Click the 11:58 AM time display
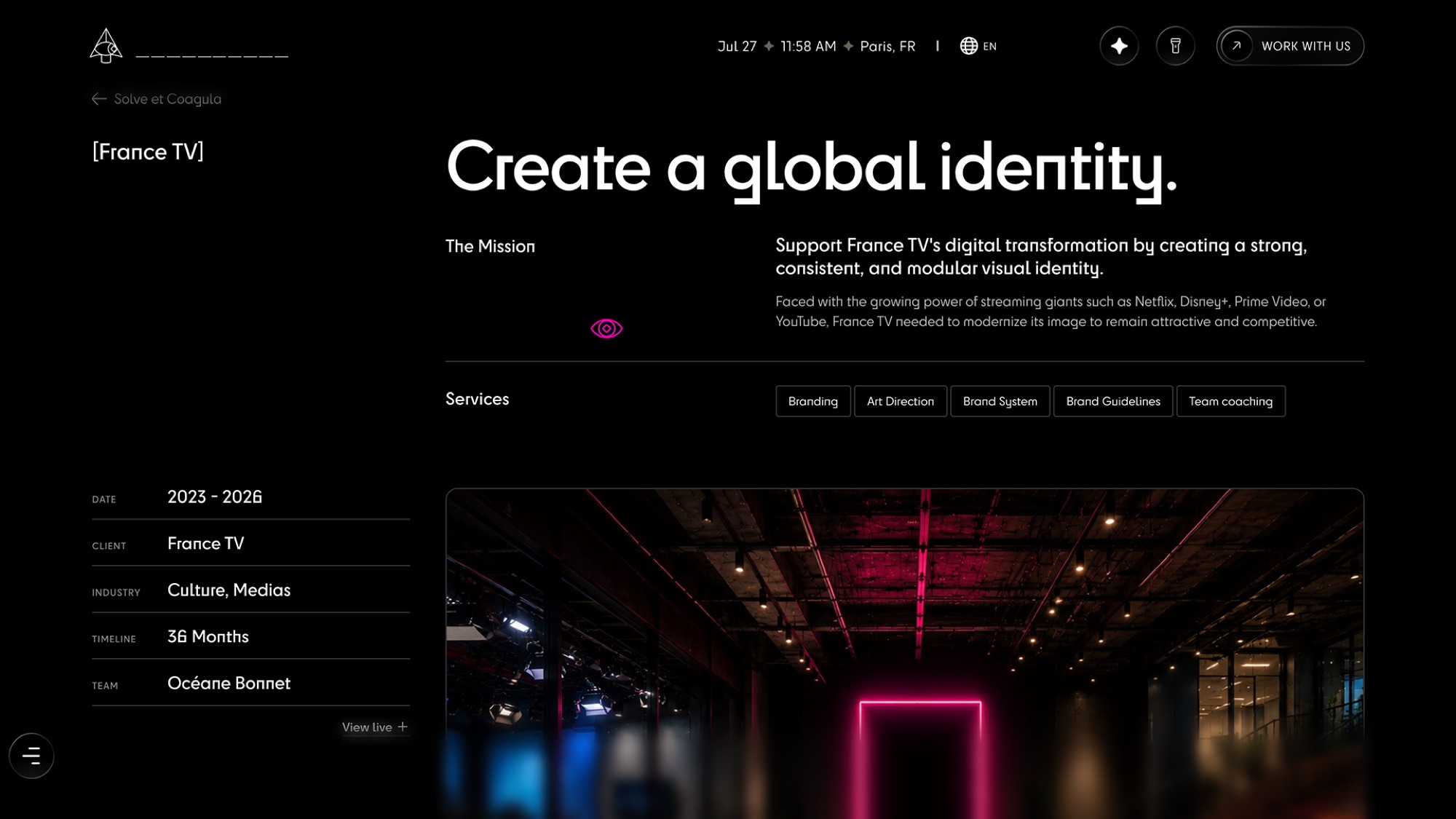Screen dimensions: 1456x819 808,46
